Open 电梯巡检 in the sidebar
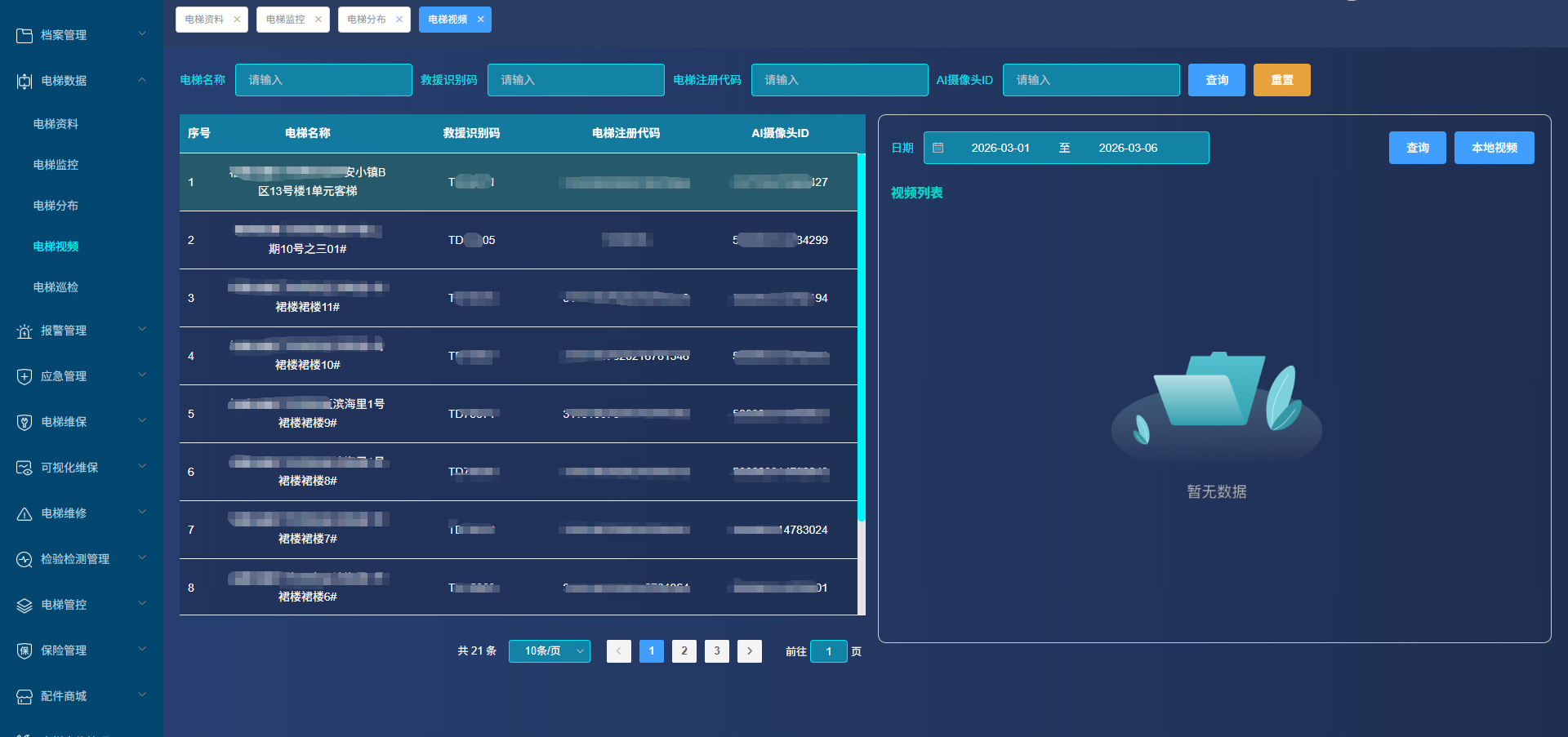 (56, 287)
